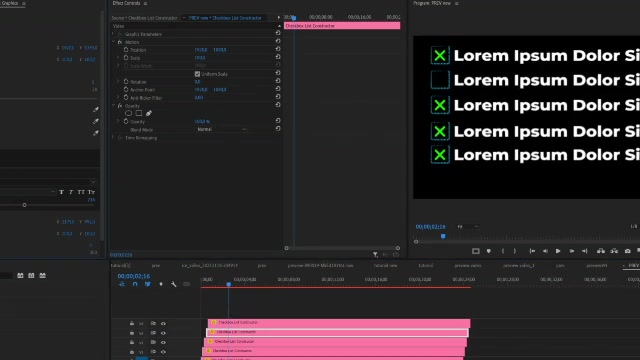Screen dimensions: 640x360
Task: Reset the Position parameter
Action: (x=278, y=49)
